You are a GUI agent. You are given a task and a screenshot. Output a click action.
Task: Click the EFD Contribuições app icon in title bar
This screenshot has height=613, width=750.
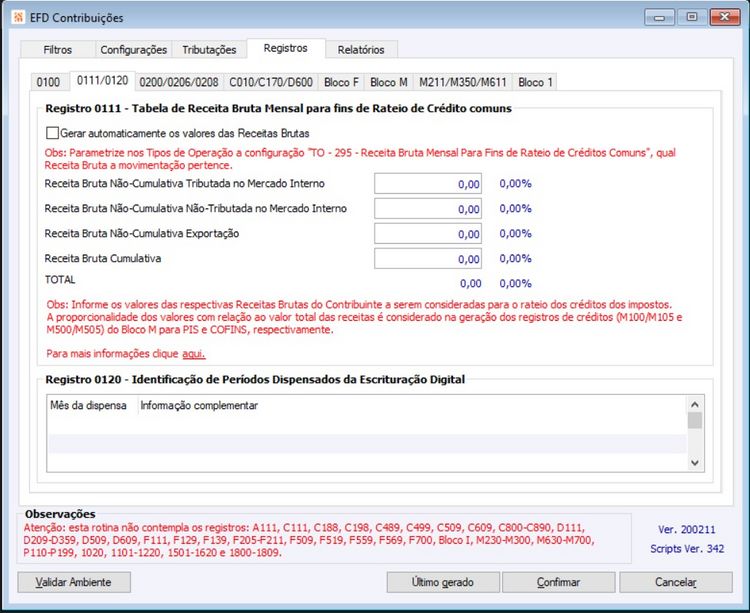(x=18, y=18)
